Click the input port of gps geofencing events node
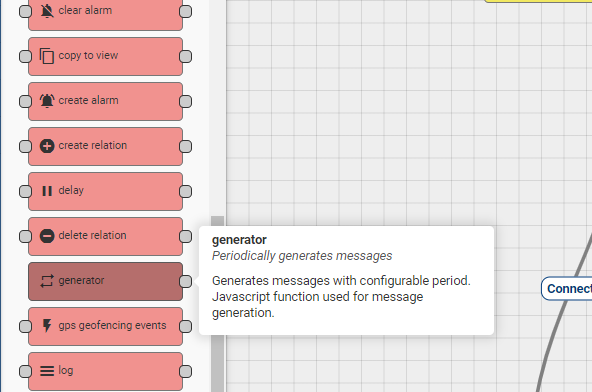 tap(25, 326)
